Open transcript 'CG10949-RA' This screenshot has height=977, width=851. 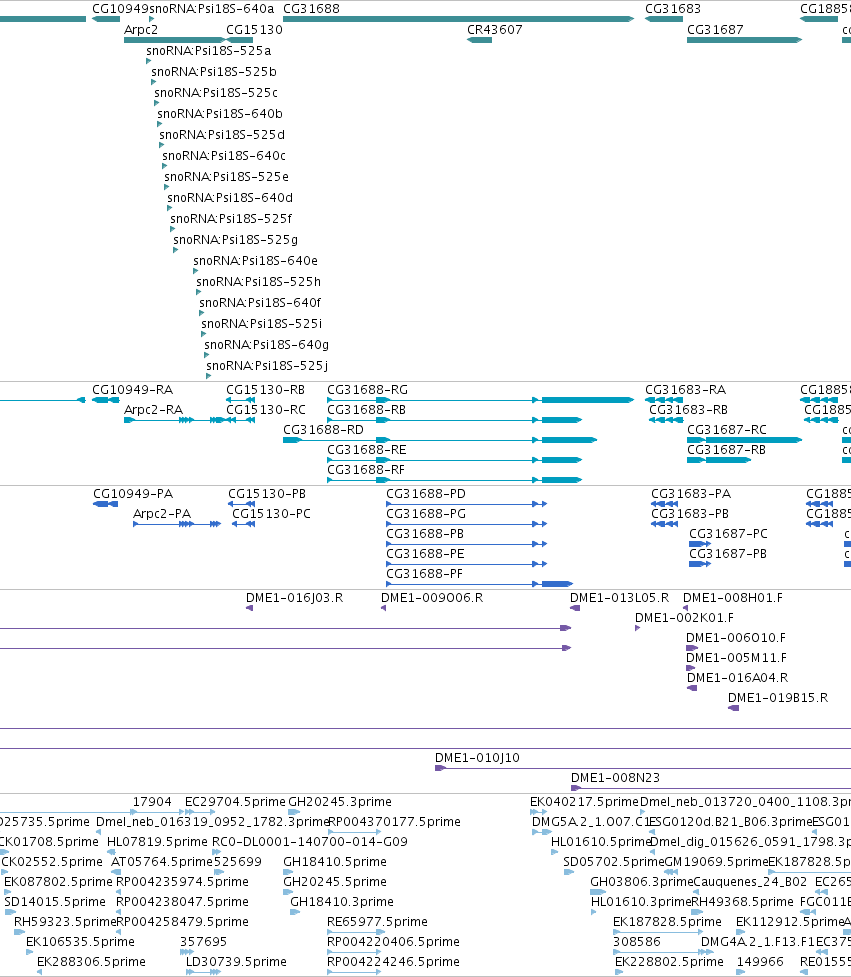133,389
